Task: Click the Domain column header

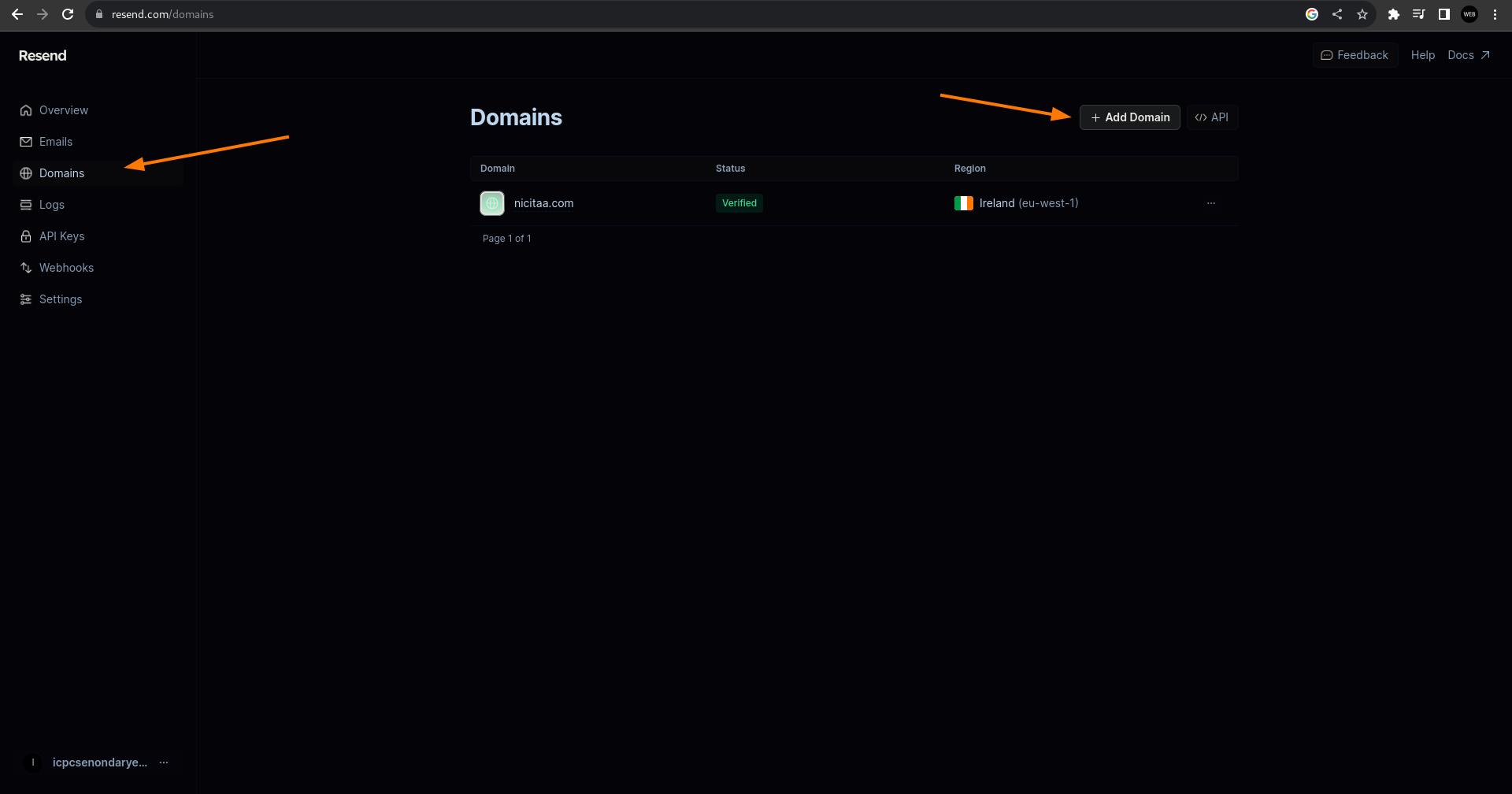Action: tap(498, 169)
